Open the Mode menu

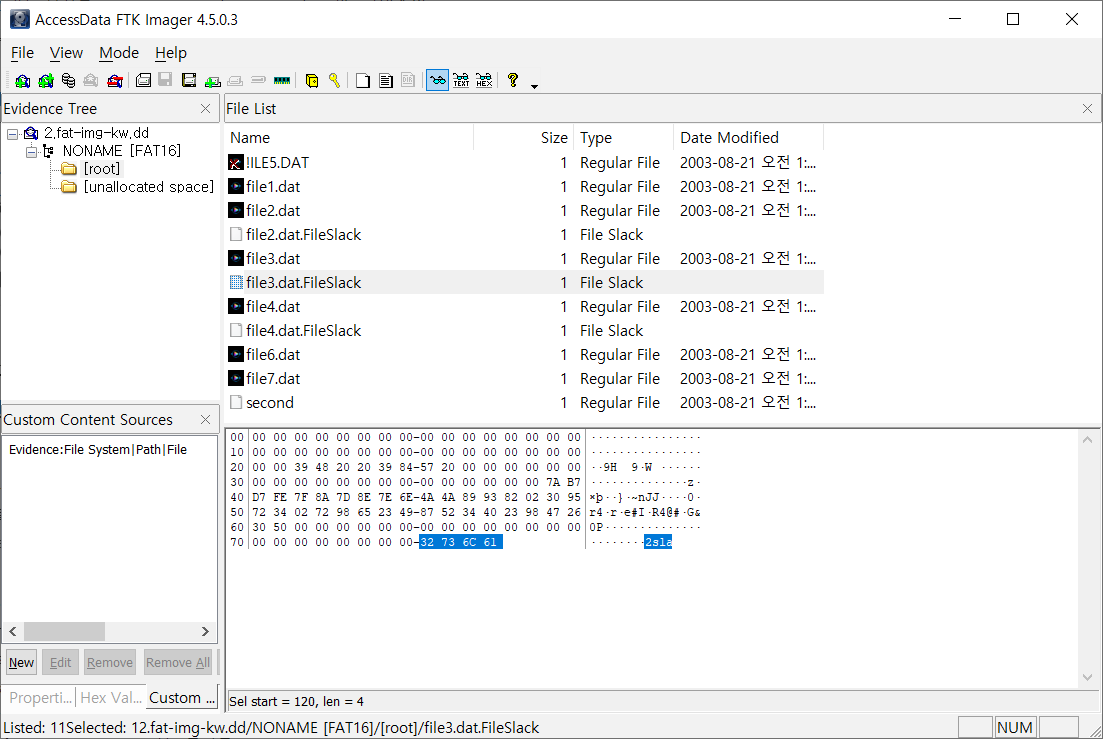[x=119, y=53]
